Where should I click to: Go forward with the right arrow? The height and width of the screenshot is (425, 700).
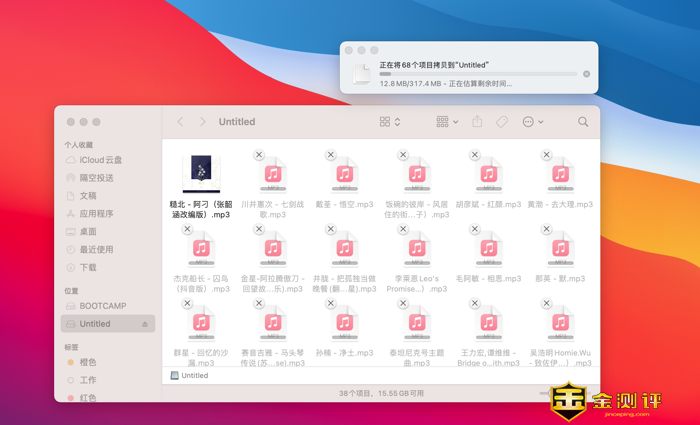[x=202, y=122]
